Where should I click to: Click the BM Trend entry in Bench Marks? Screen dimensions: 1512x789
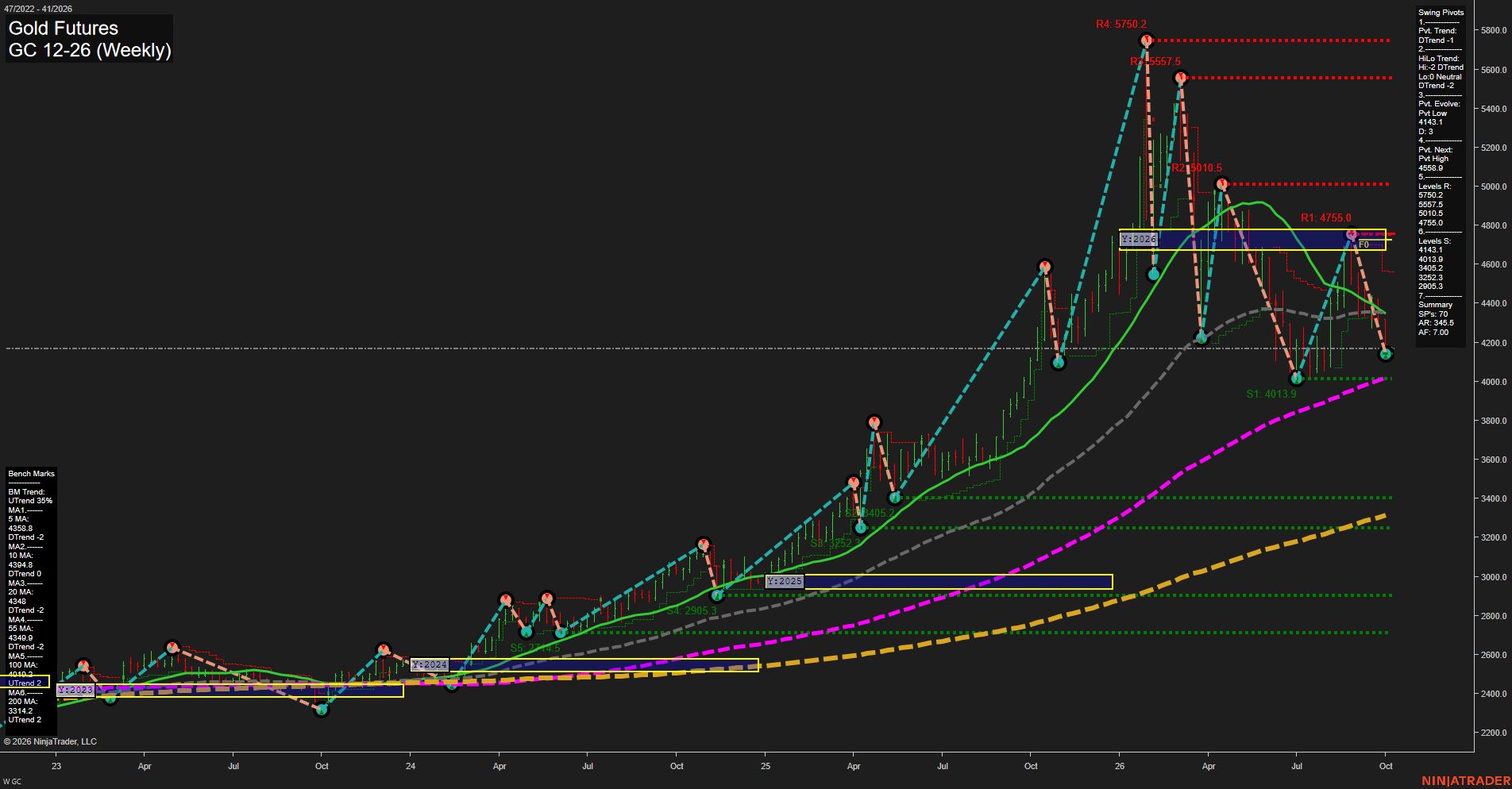(x=26, y=492)
